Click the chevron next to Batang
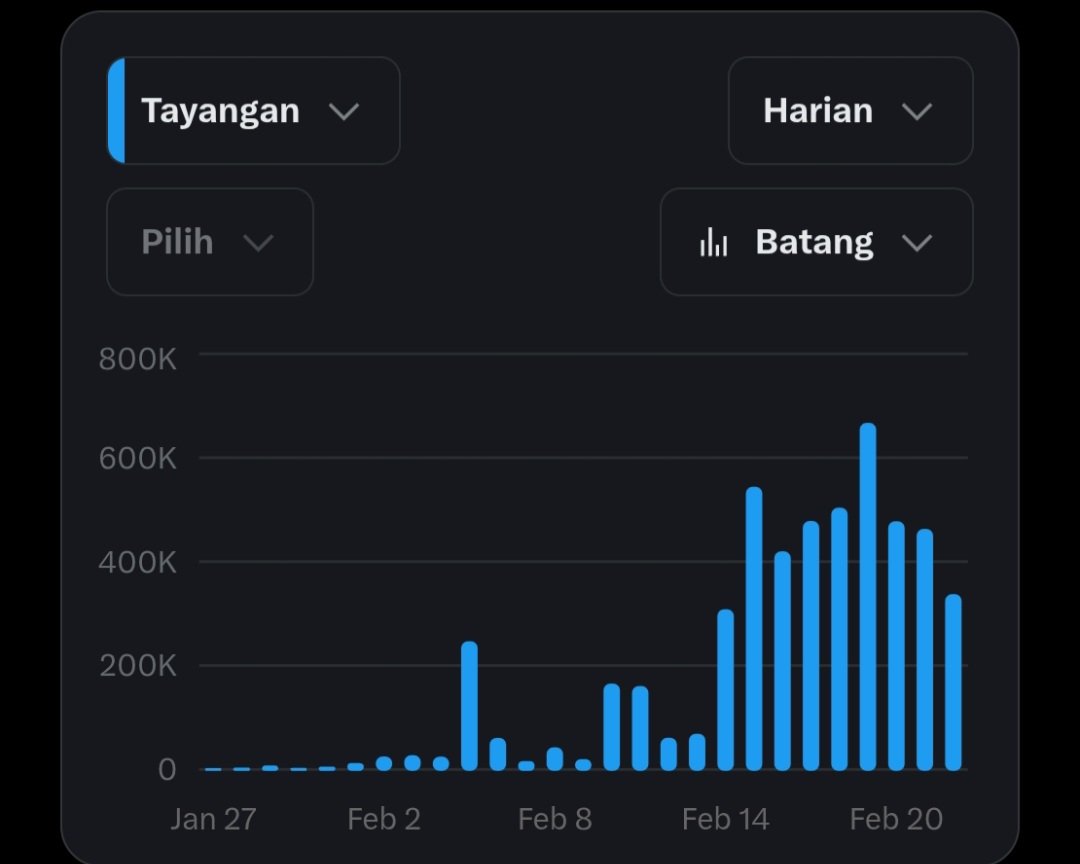This screenshot has height=864, width=1080. point(917,243)
